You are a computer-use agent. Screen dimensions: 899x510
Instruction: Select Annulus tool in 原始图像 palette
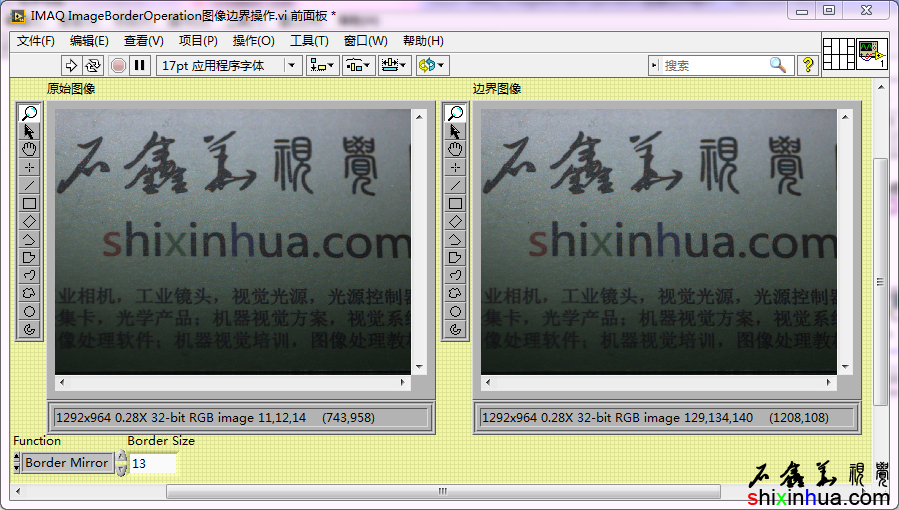[29, 329]
